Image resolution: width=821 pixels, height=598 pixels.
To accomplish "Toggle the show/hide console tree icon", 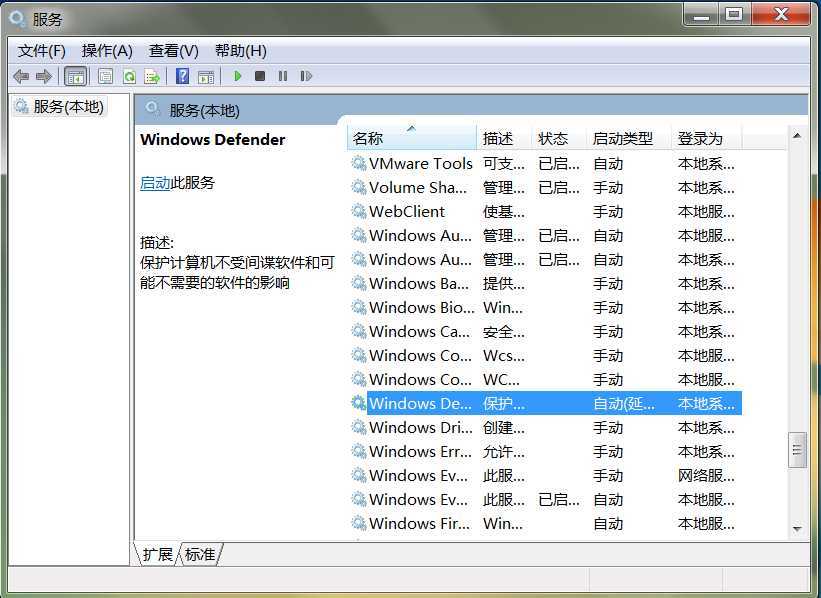I will (75, 76).
